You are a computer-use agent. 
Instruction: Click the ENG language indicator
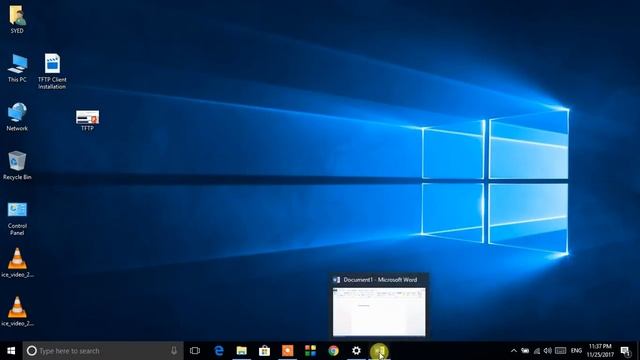point(576,351)
